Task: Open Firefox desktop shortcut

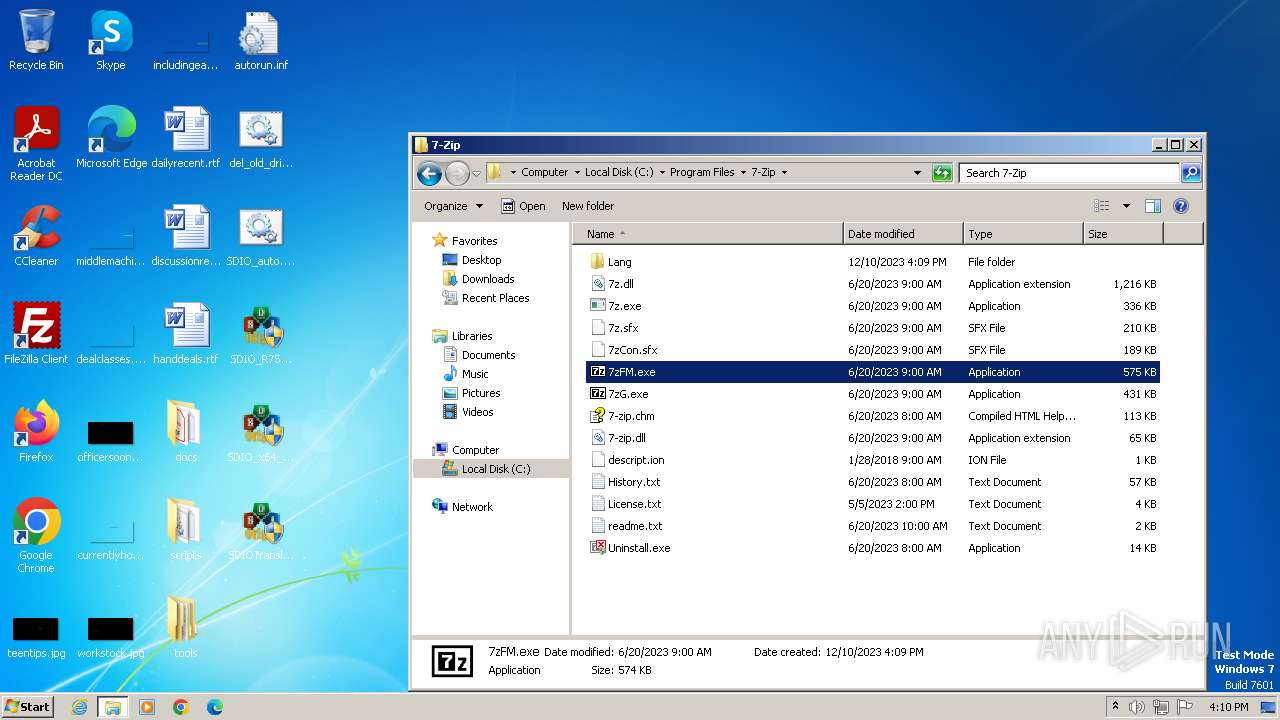Action: click(x=36, y=431)
